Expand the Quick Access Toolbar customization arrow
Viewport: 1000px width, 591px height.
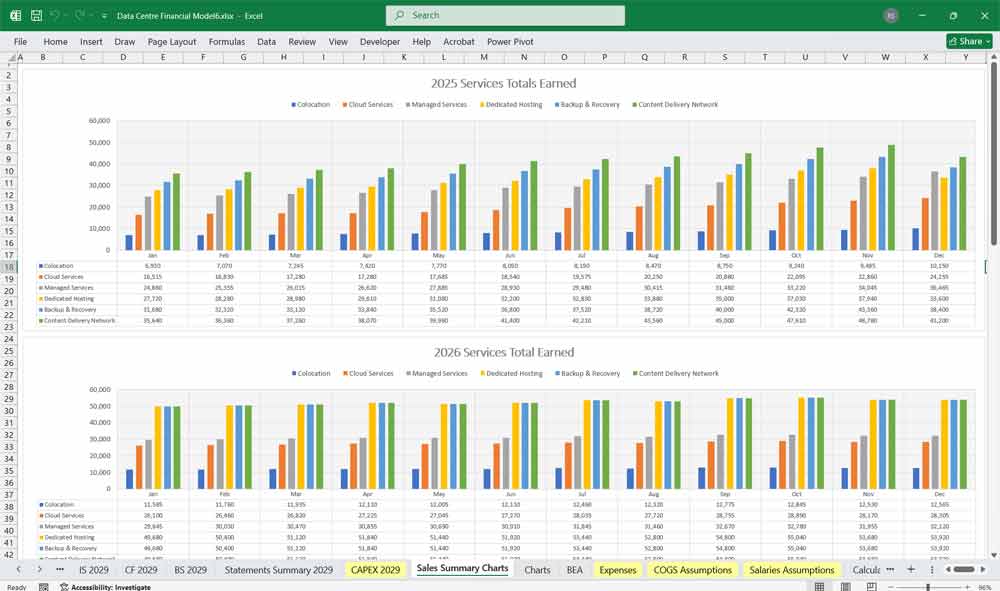104,16
